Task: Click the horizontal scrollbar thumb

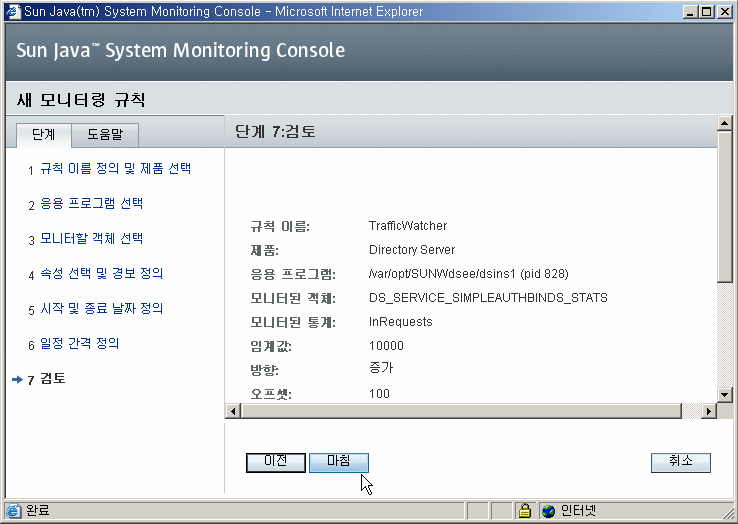Action: point(461,411)
